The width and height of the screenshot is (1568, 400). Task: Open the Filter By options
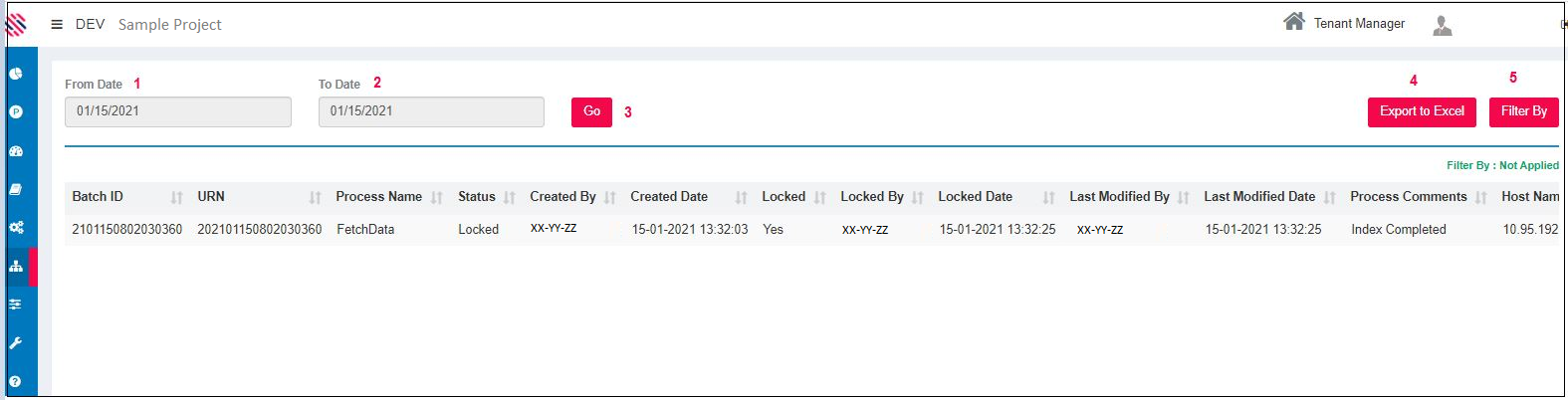(1523, 111)
